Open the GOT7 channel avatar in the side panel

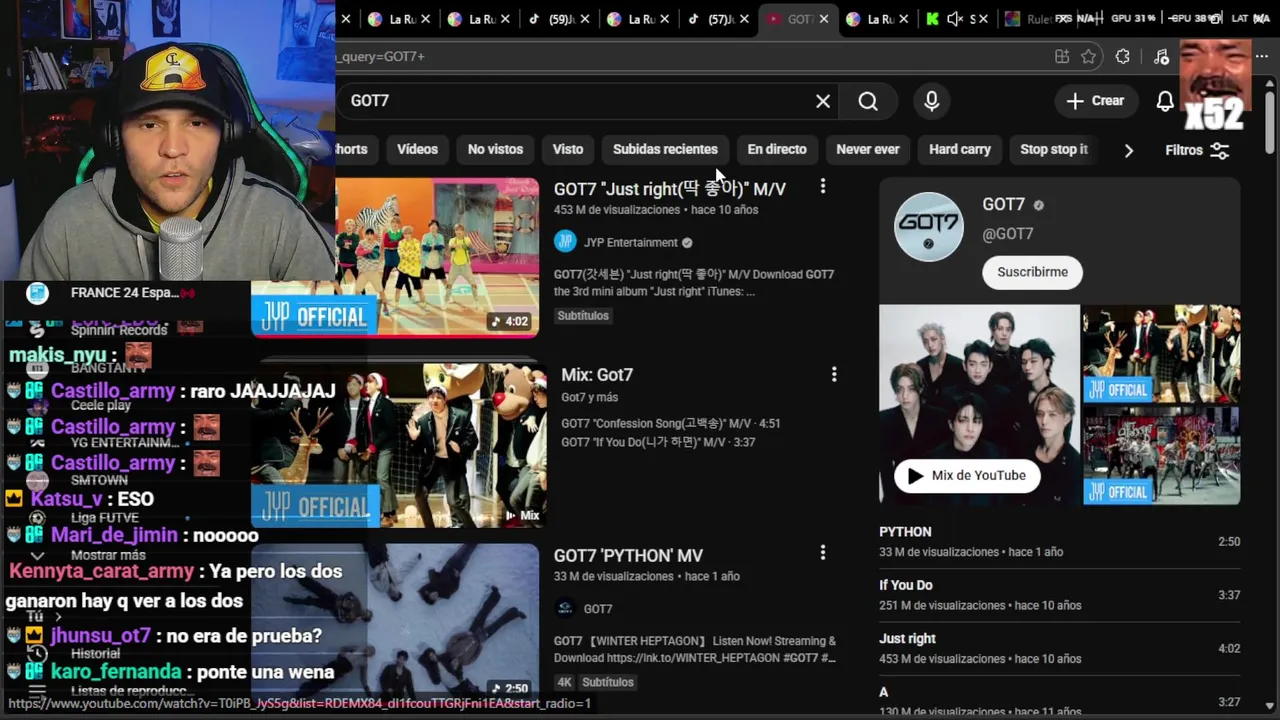pyautogui.click(x=929, y=227)
